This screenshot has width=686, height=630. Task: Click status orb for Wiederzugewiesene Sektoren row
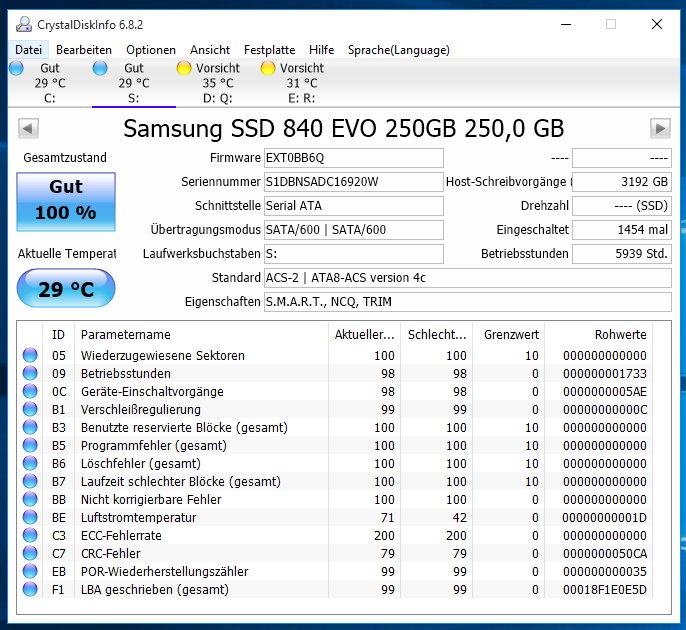30,355
